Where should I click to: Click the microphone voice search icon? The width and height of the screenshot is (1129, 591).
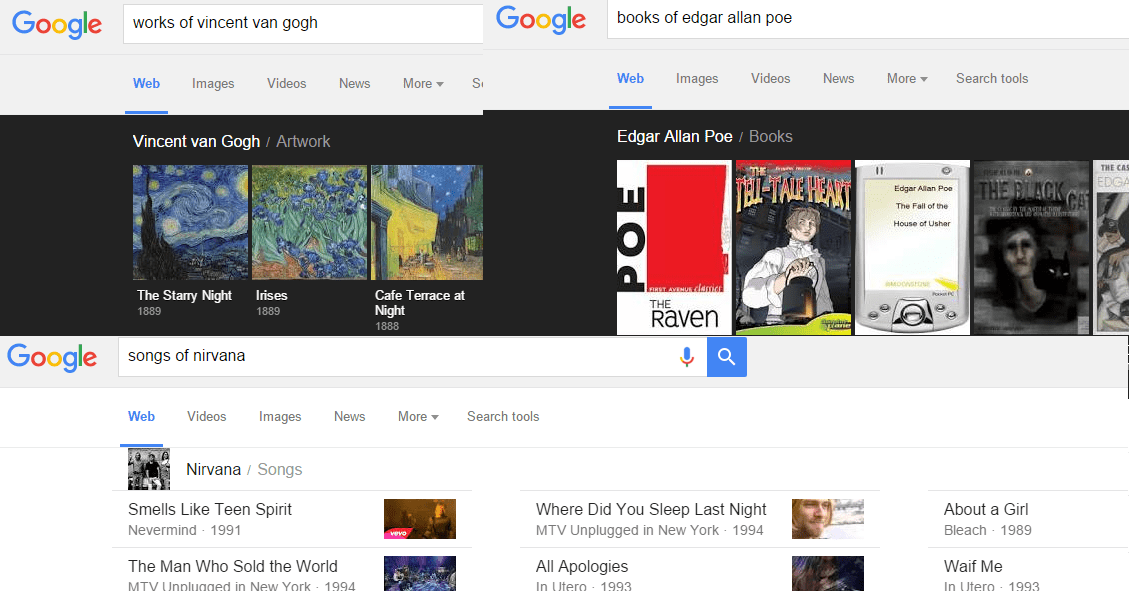click(x=687, y=357)
